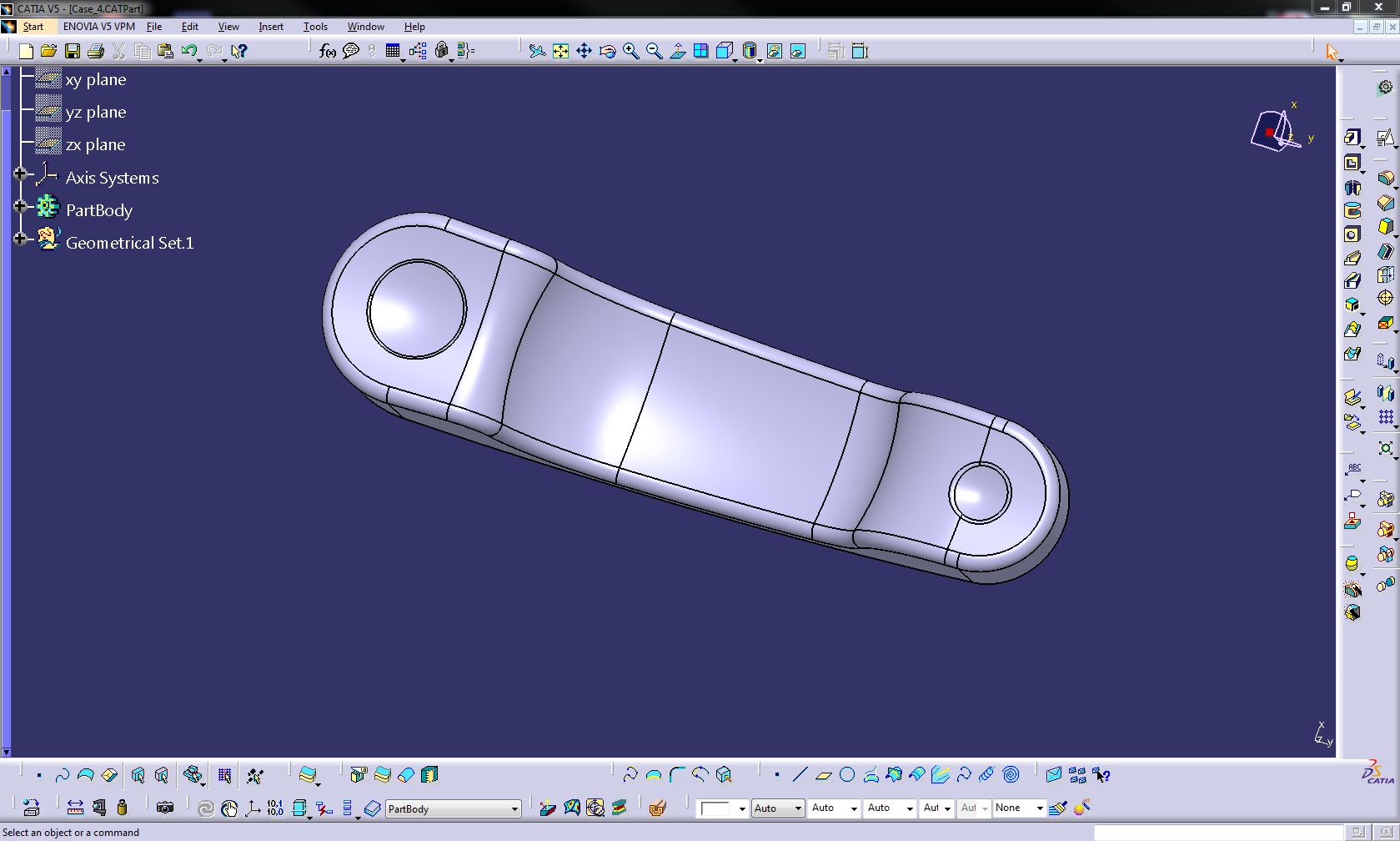Print using the printer icon
Image resolution: width=1400 pixels, height=841 pixels.
[96, 51]
